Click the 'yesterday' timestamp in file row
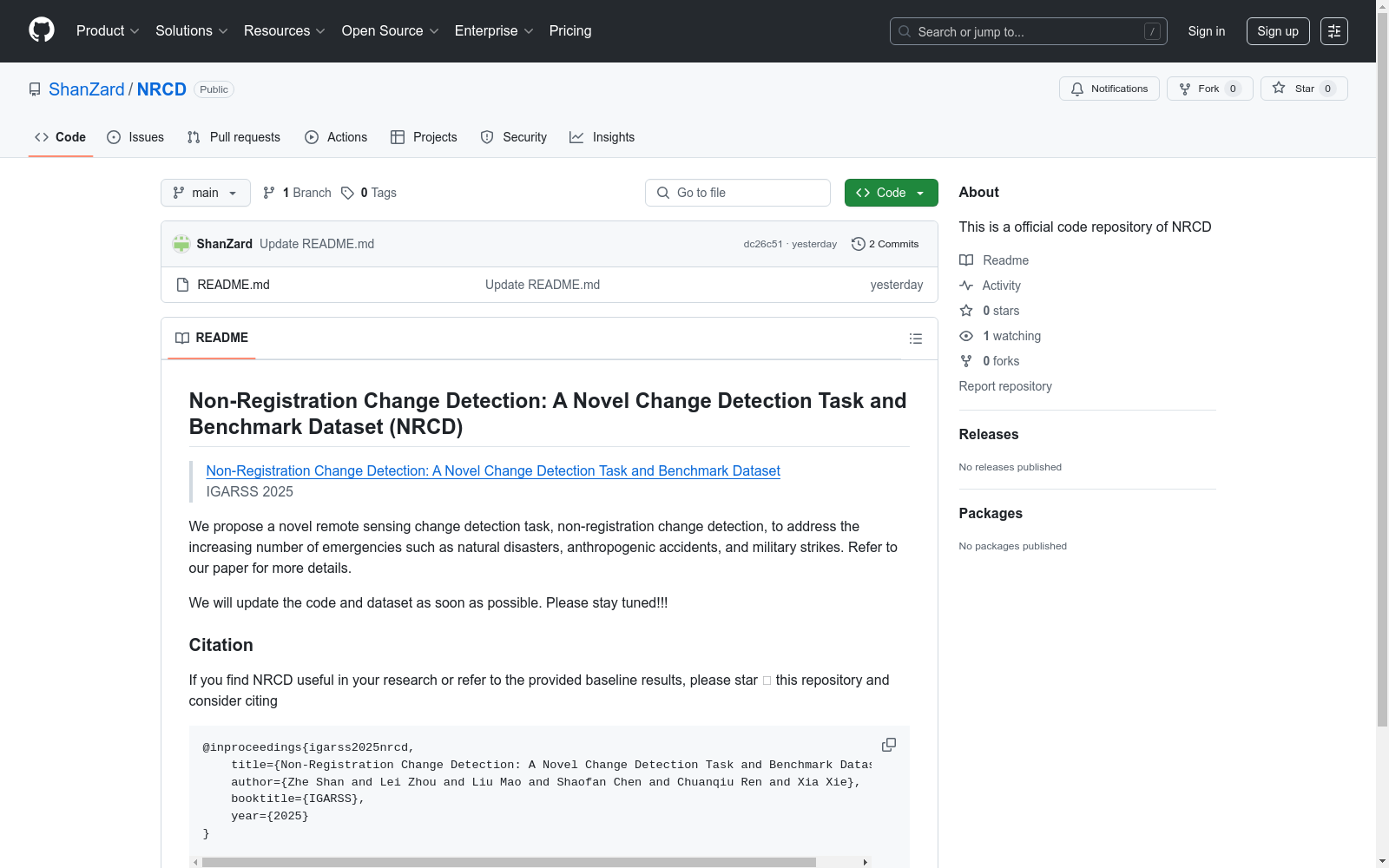Screen dimensions: 1389x868 897,285
